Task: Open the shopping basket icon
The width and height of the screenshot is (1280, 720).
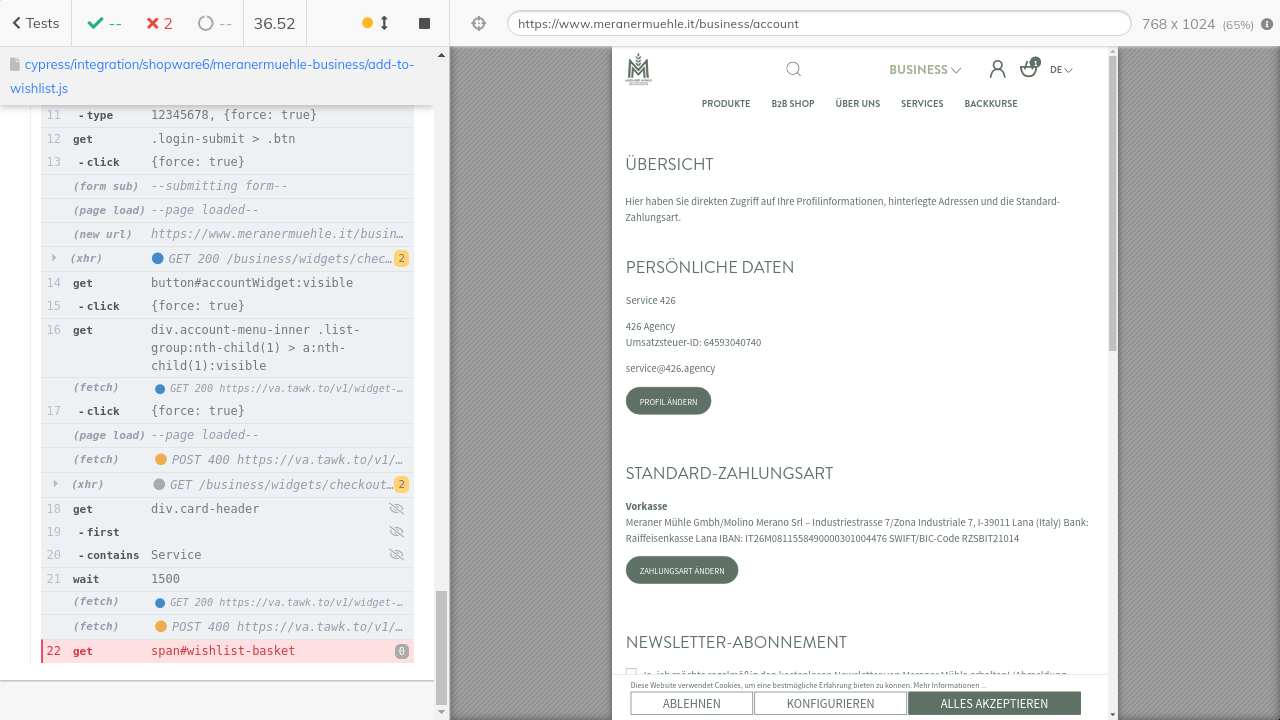Action: tap(1028, 69)
